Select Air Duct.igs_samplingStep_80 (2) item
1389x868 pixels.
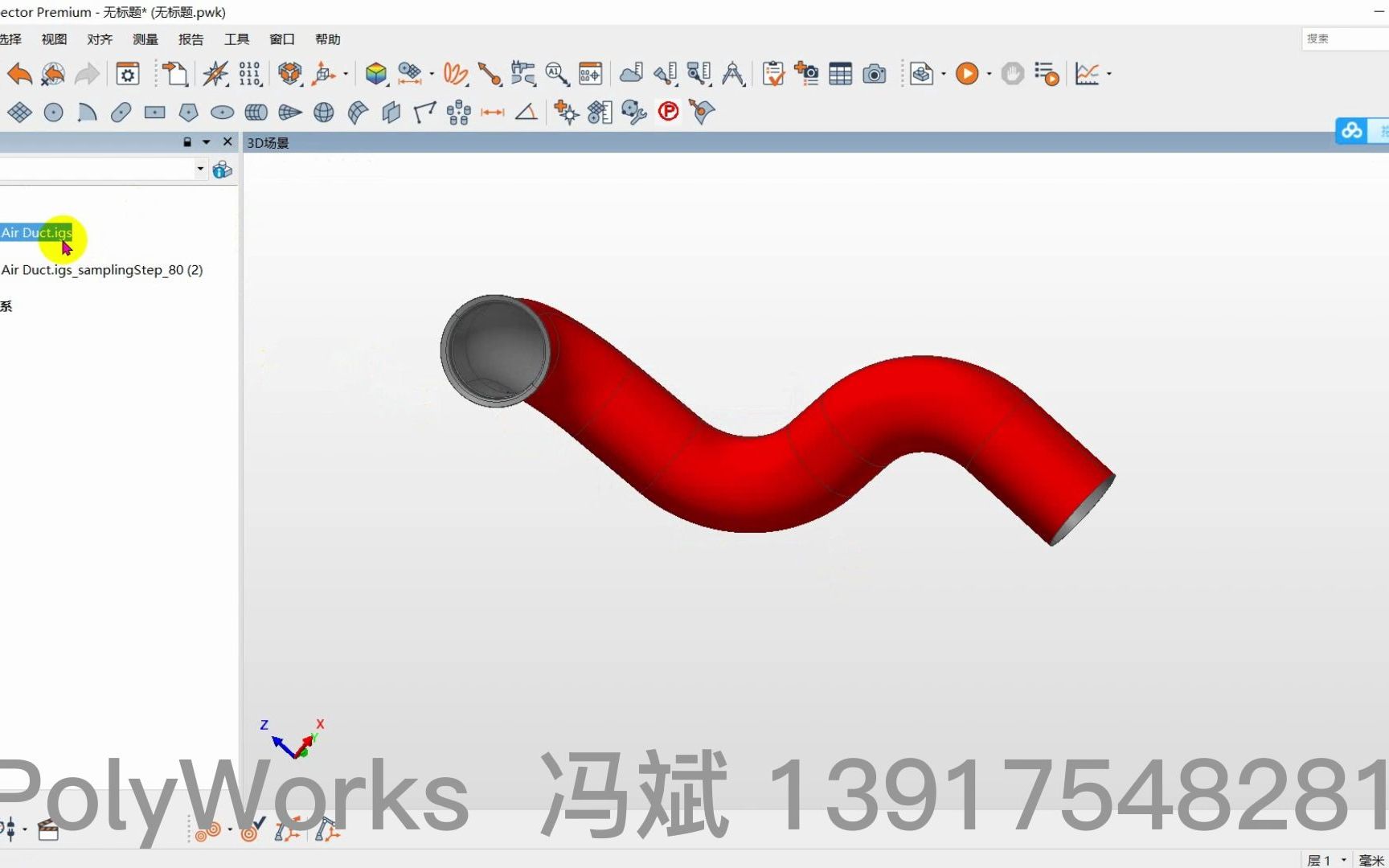102,270
